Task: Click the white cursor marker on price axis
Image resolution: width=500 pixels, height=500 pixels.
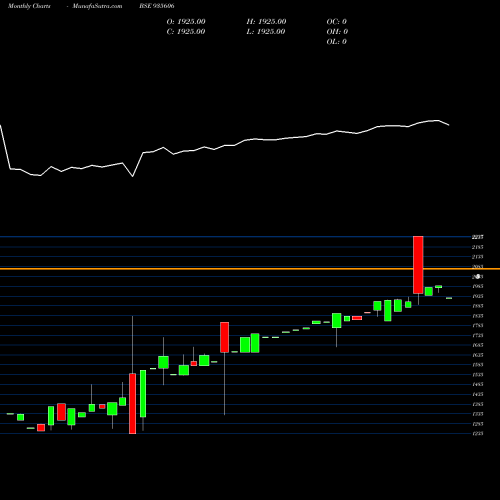Action: [x=478, y=276]
